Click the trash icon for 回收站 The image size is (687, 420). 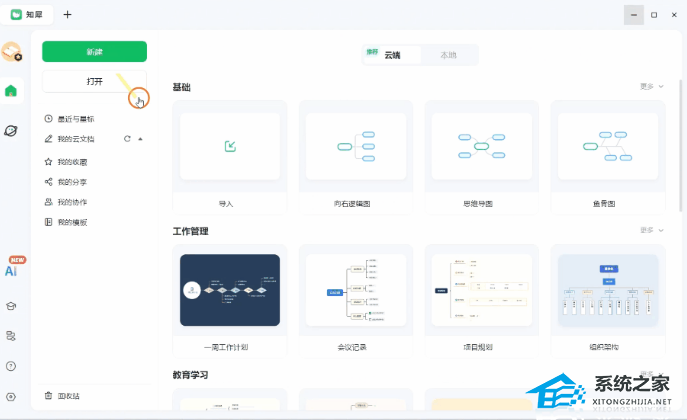pos(49,396)
